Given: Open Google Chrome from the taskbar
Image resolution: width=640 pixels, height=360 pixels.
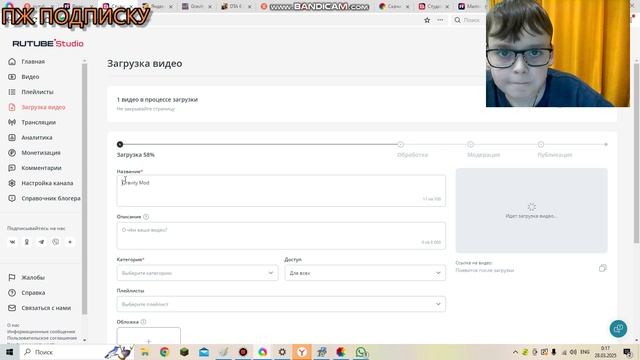Looking at the screenshot, I should 164,352.
